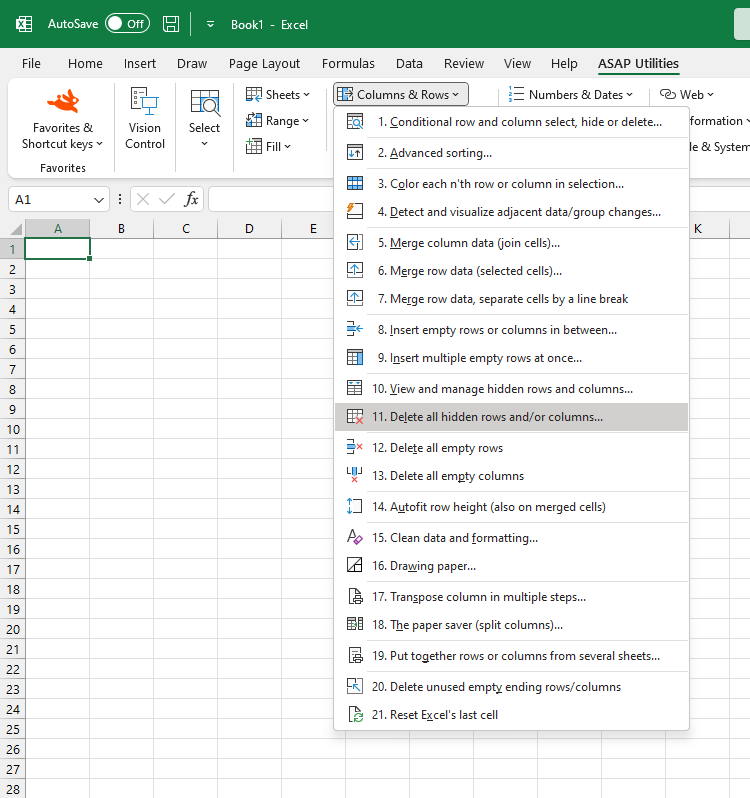The image size is (750, 798).
Task: Click The paper saver split columns icon
Action: click(355, 624)
